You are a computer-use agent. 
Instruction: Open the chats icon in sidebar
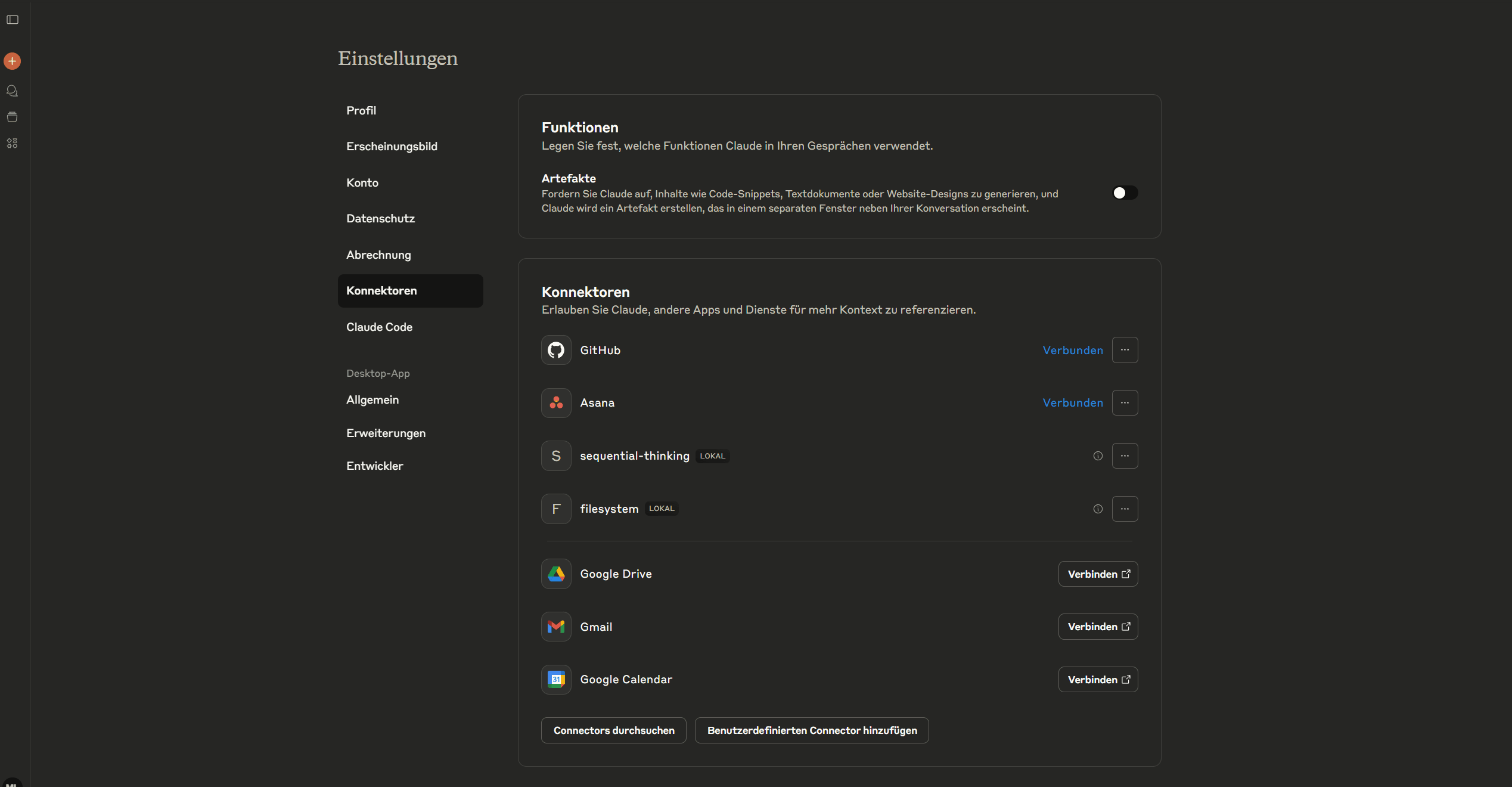click(x=12, y=91)
